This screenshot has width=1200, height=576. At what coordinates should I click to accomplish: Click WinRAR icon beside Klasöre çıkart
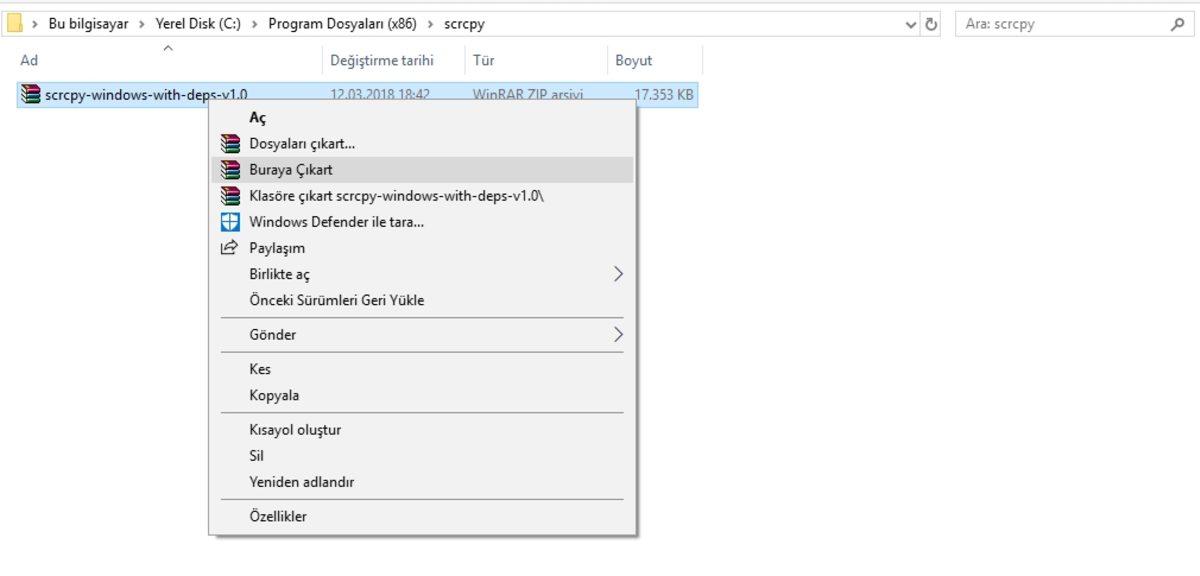coord(230,196)
